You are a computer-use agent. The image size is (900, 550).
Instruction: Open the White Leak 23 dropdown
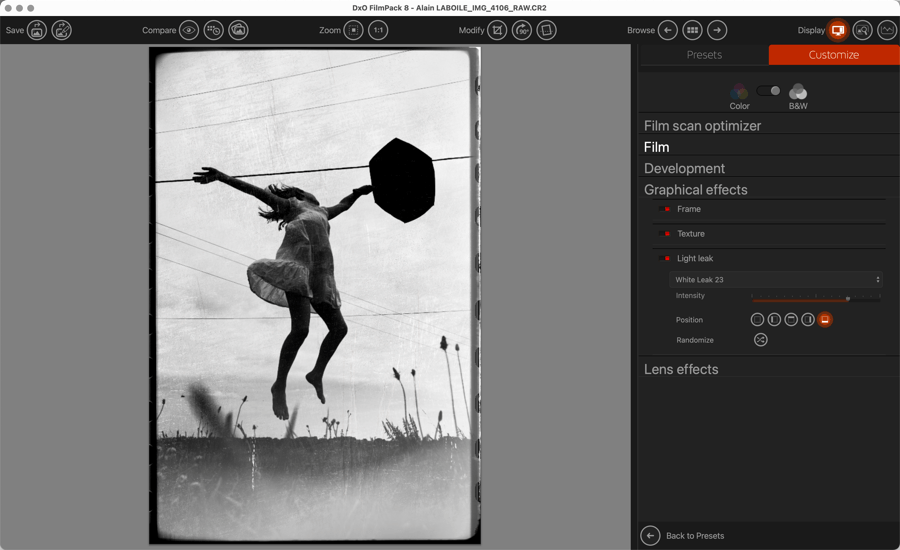click(776, 280)
